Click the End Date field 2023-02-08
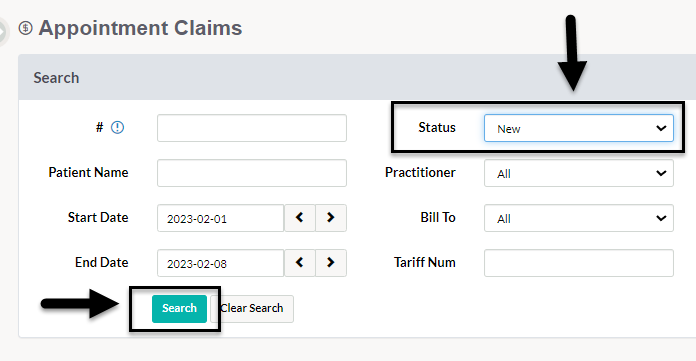The image size is (696, 361). 220,263
